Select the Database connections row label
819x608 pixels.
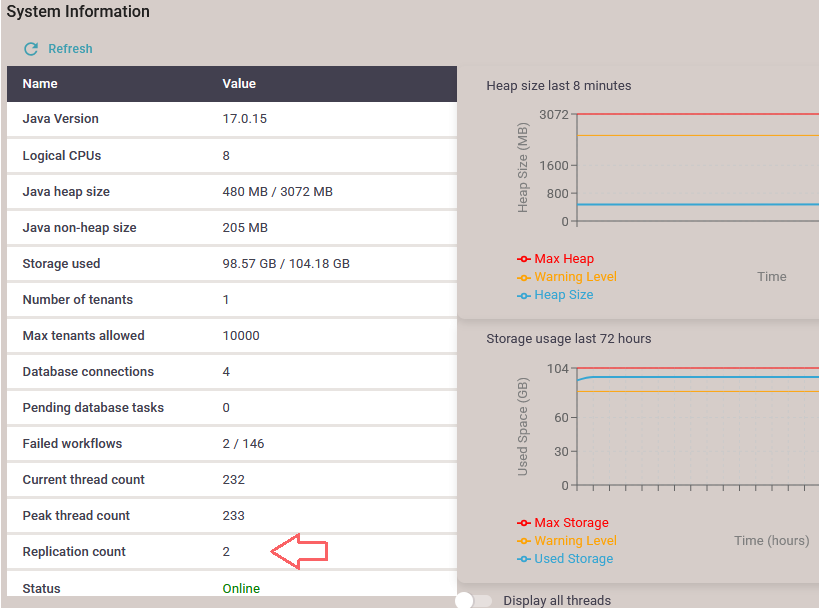(x=88, y=372)
